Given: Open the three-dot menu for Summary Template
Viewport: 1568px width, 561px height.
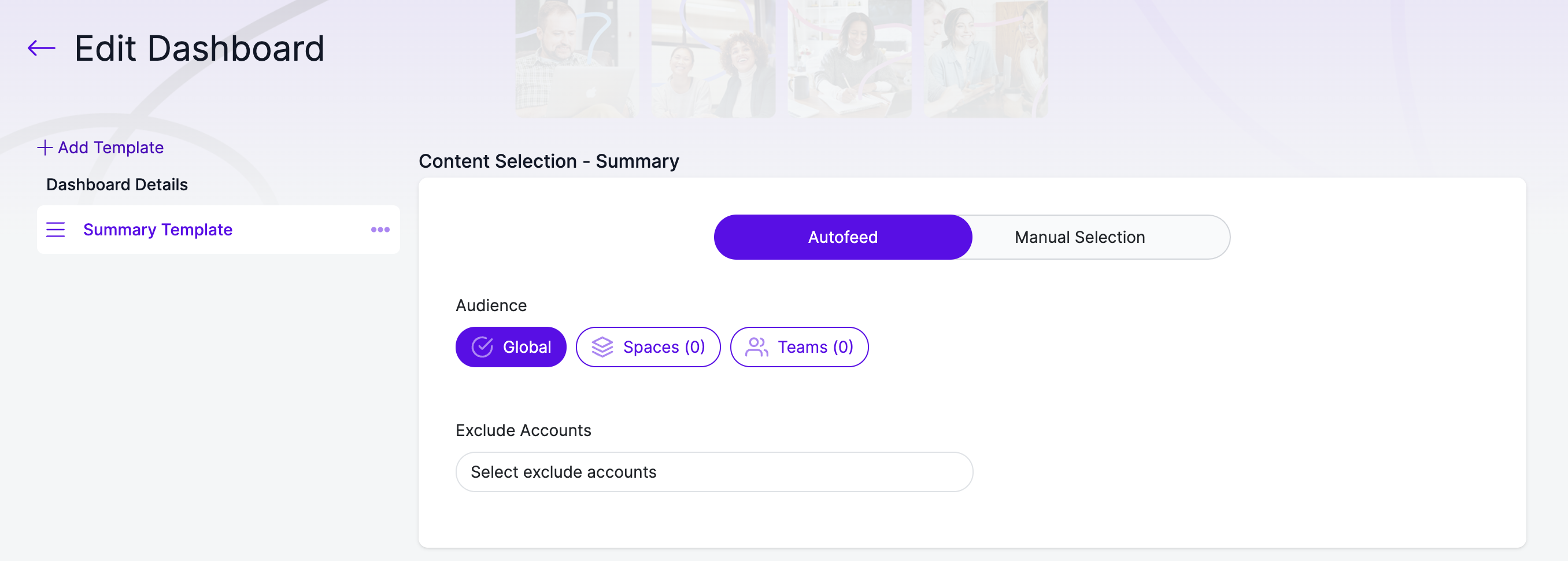Looking at the screenshot, I should (380, 230).
